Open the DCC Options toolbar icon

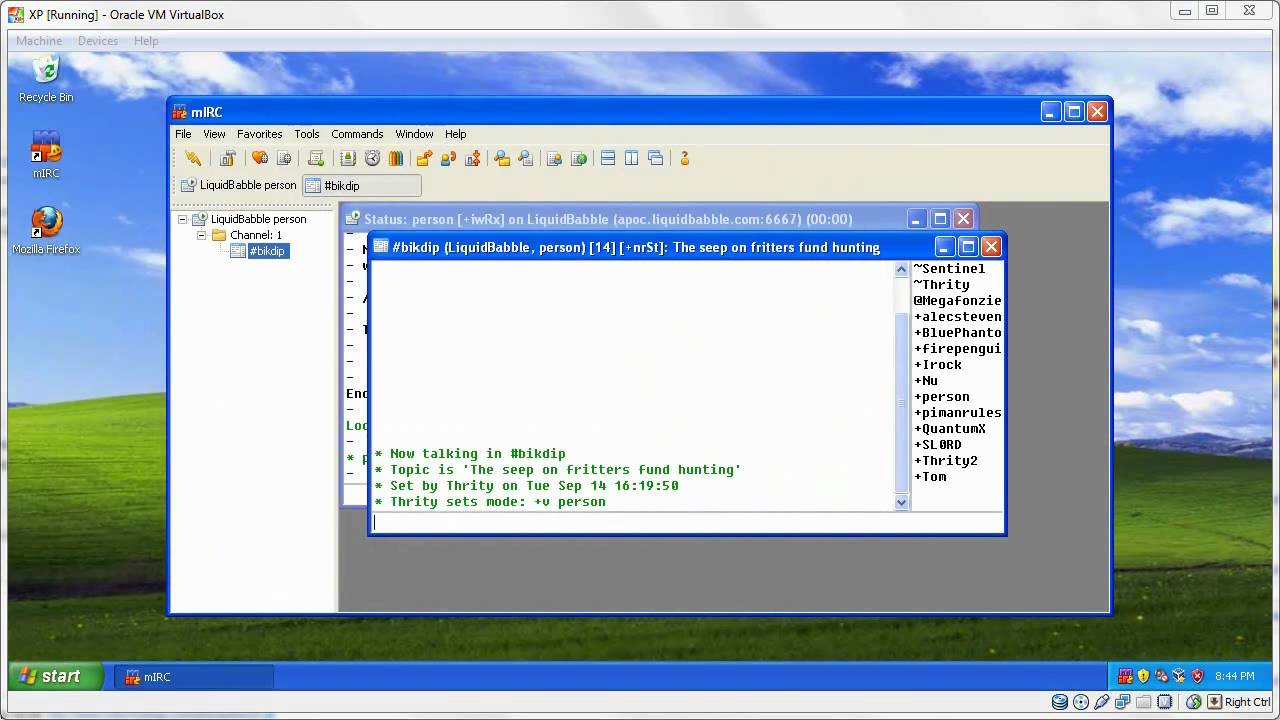(x=472, y=158)
